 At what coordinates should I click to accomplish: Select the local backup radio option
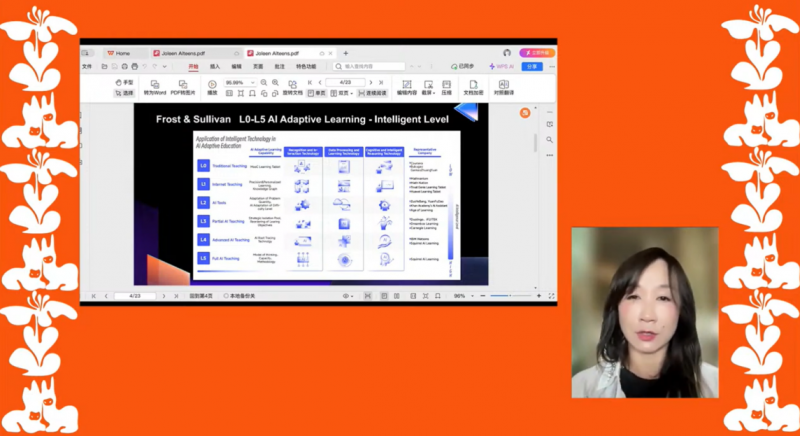point(227,296)
